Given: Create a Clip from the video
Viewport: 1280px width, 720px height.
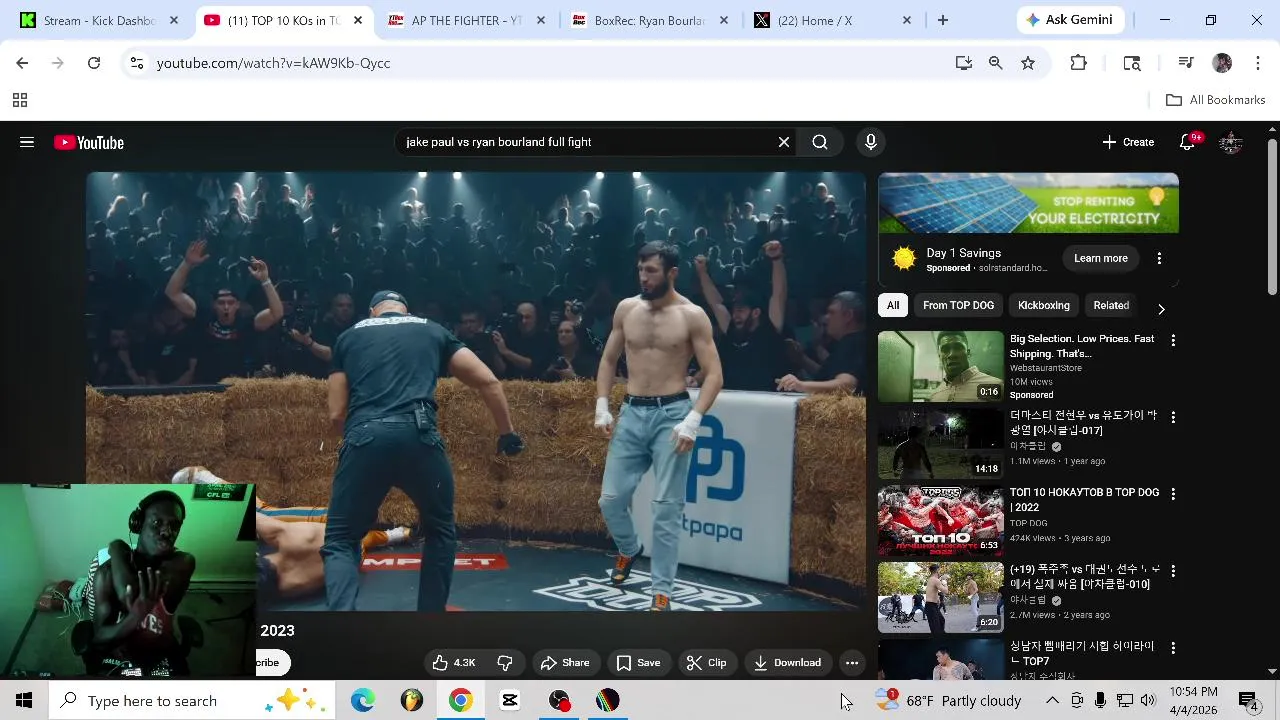Looking at the screenshot, I should pos(706,662).
